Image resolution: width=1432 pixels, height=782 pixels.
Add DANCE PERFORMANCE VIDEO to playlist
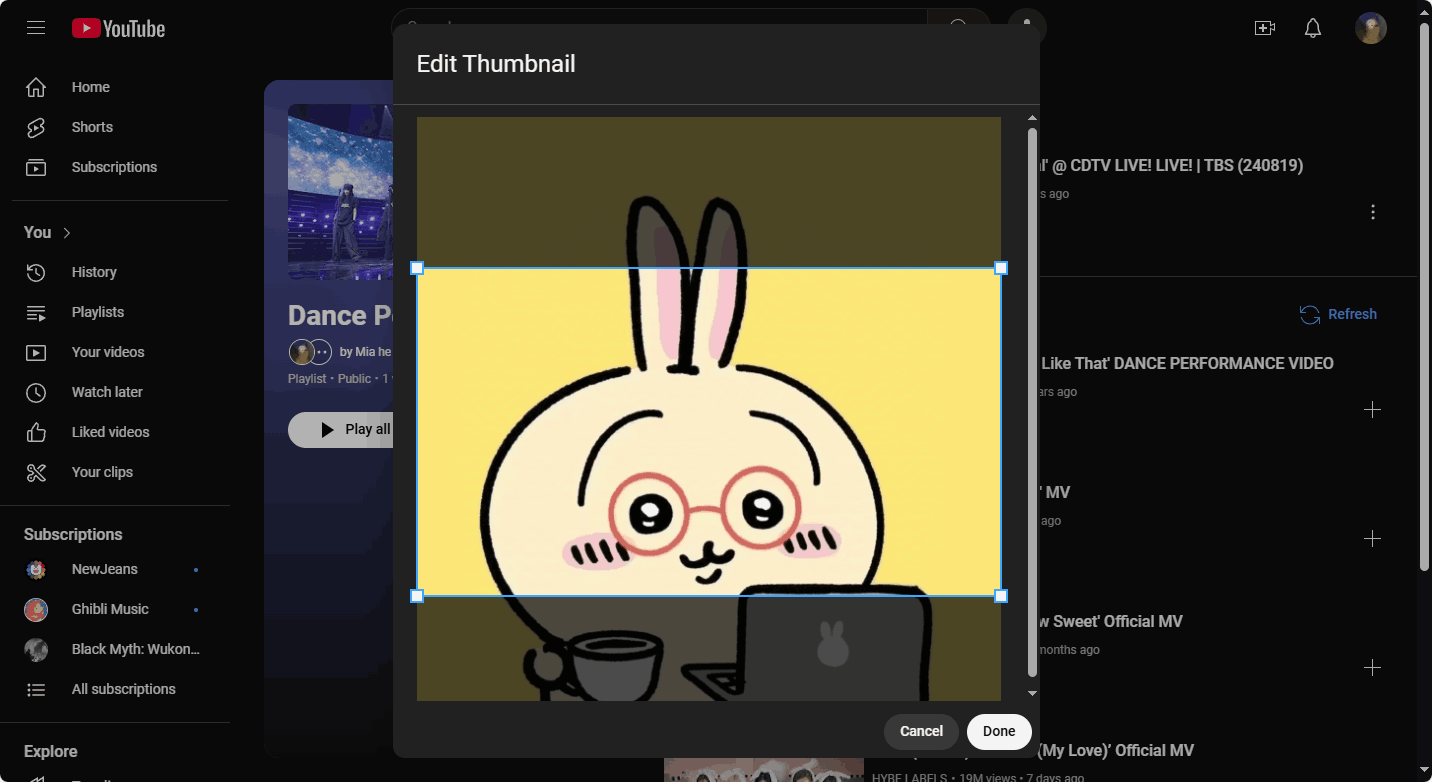[x=1373, y=410]
